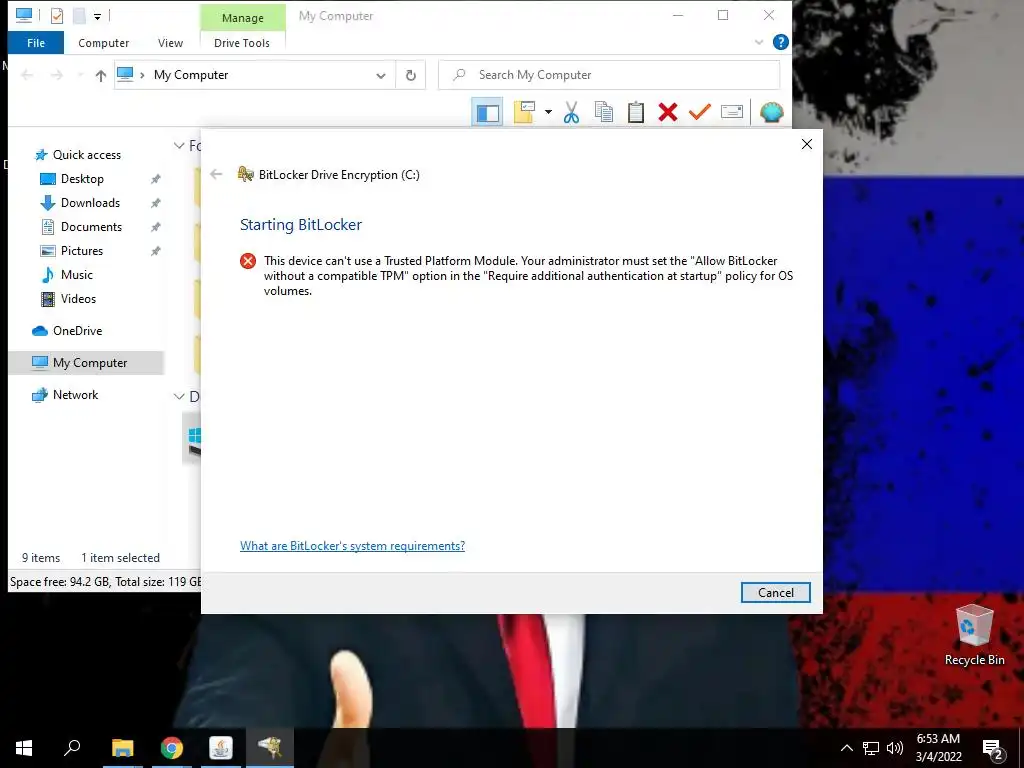Click the network tray icon
The width and height of the screenshot is (1024, 768).
click(x=871, y=748)
